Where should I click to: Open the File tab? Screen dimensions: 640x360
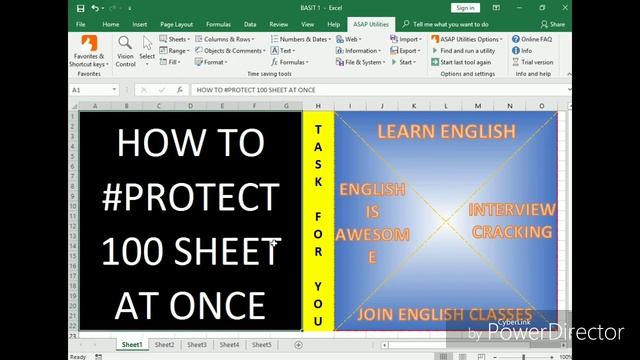click(81, 24)
